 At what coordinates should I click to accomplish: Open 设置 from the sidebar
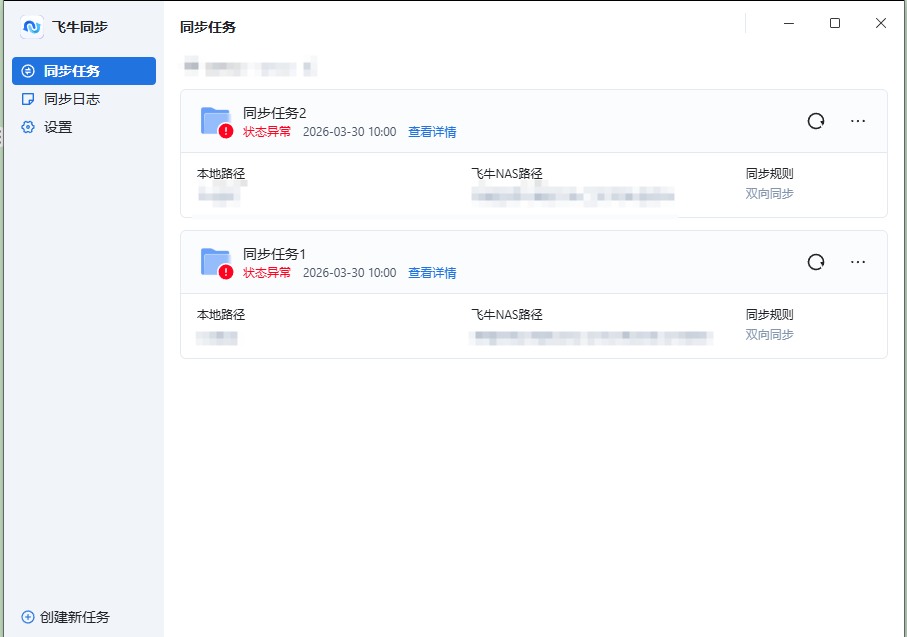coord(84,127)
